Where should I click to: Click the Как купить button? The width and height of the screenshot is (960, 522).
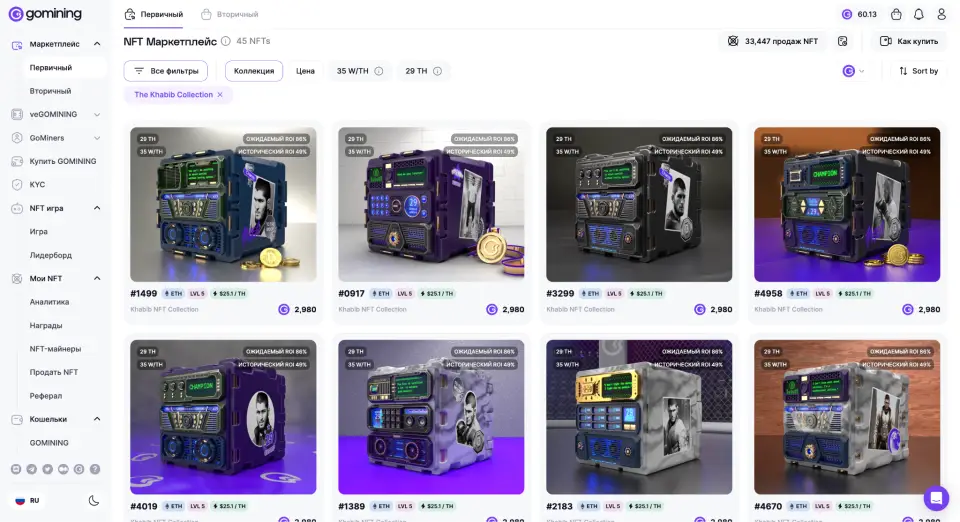[x=909, y=41]
